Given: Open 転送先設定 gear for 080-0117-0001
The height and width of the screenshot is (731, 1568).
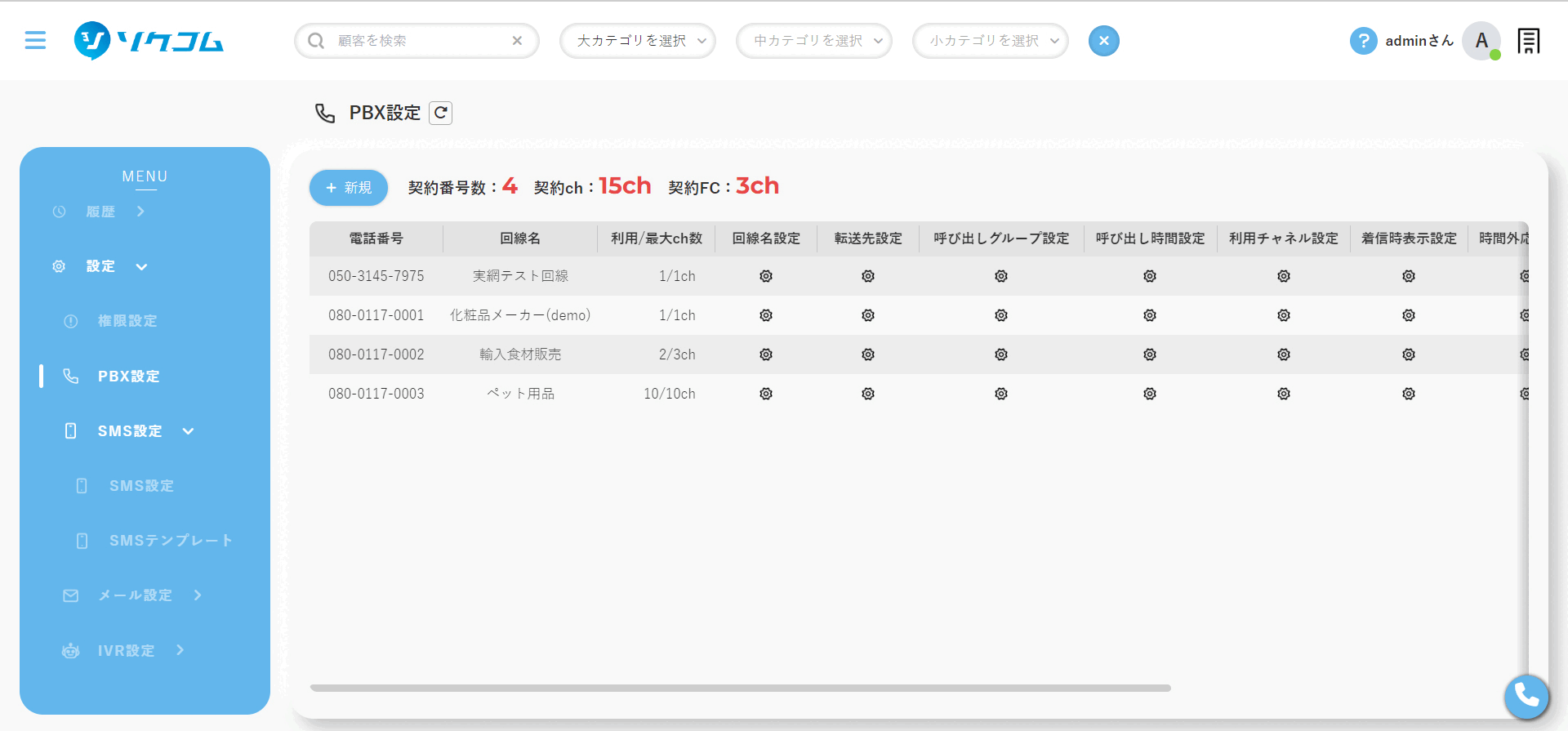Looking at the screenshot, I should [x=868, y=315].
